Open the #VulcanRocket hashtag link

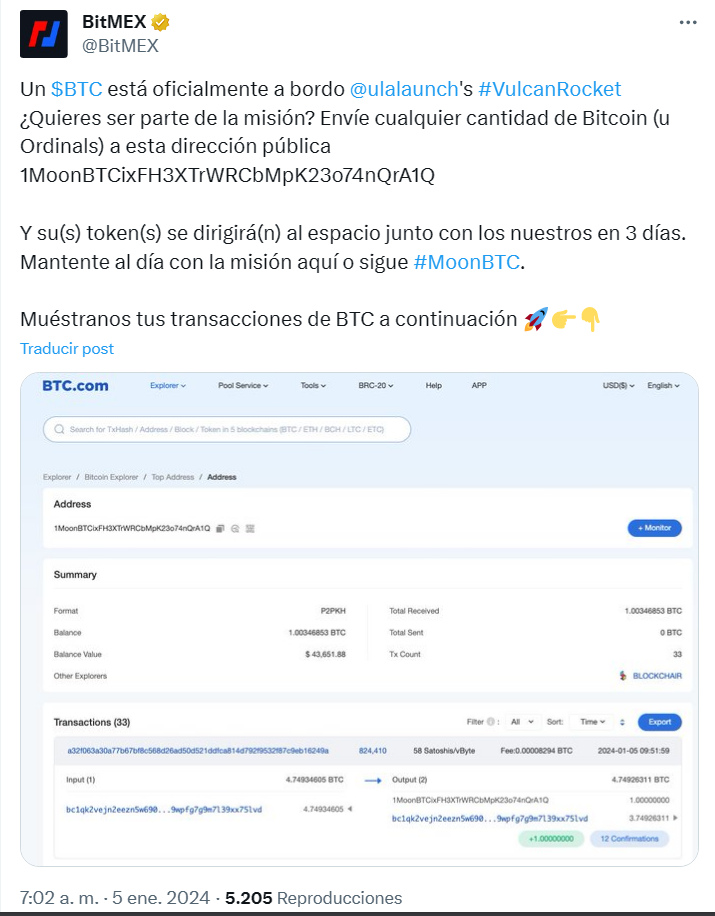[550, 89]
